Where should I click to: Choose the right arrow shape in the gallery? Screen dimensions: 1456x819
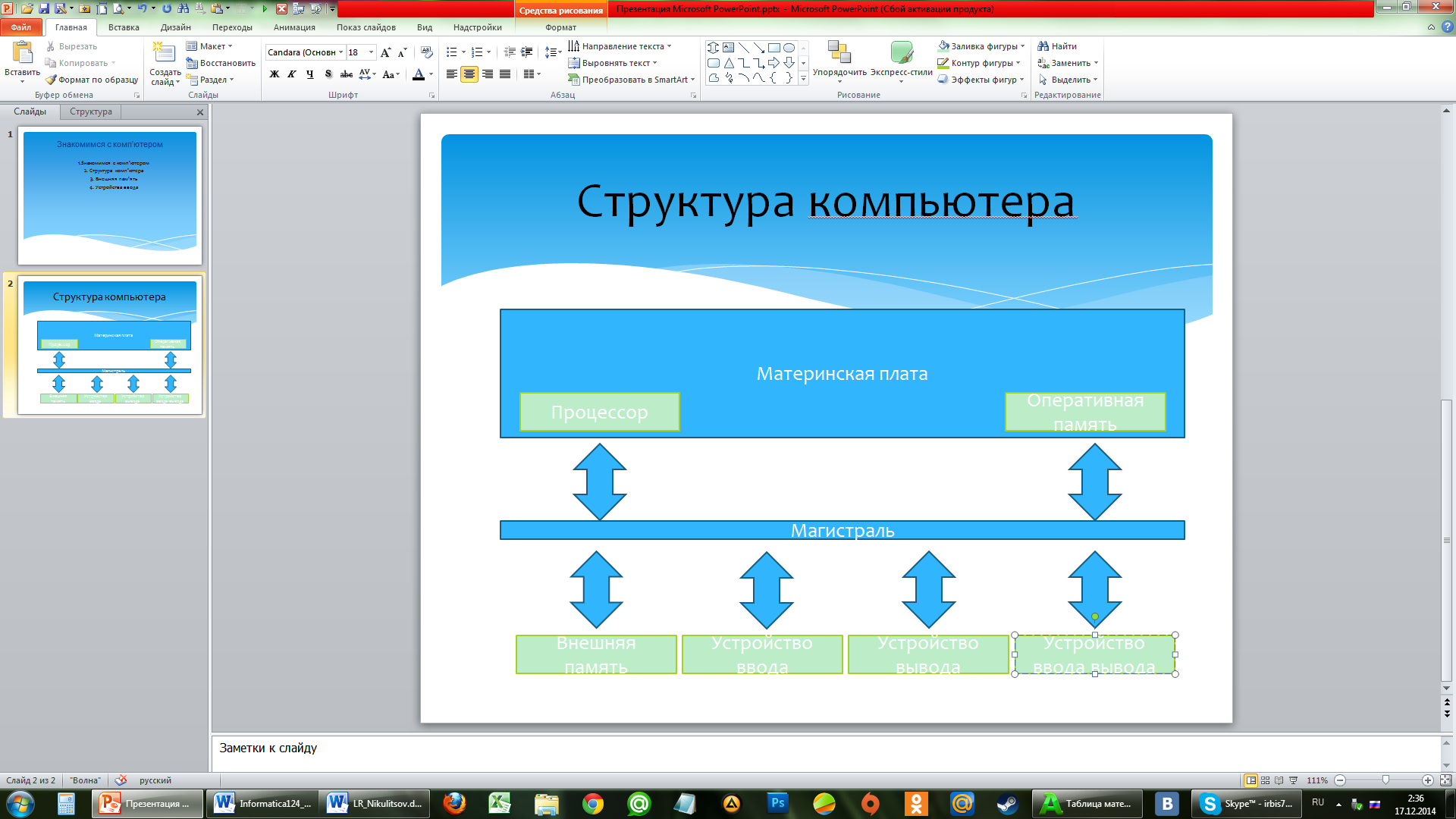point(773,63)
